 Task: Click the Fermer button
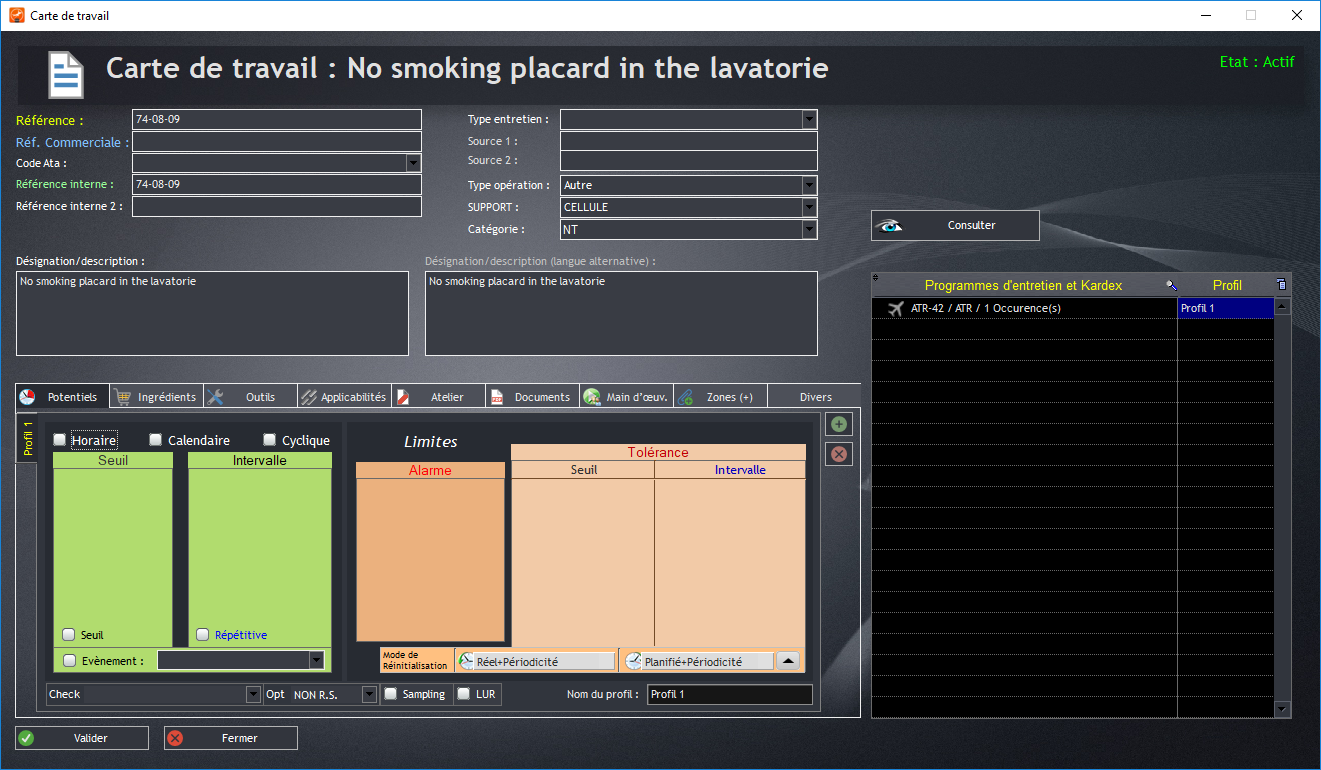(x=231, y=738)
